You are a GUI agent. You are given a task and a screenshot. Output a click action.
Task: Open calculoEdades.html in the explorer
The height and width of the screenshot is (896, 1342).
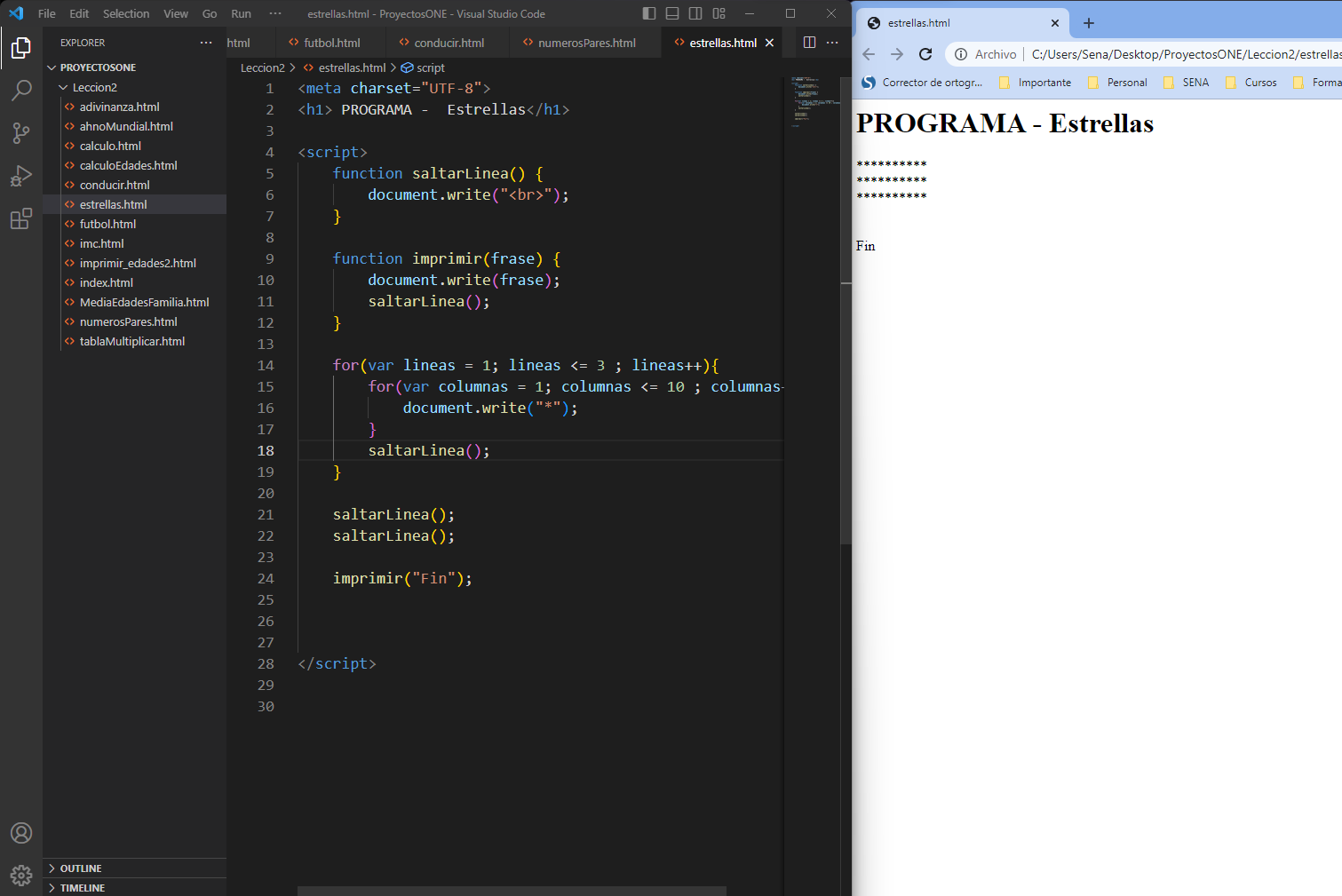click(x=134, y=165)
